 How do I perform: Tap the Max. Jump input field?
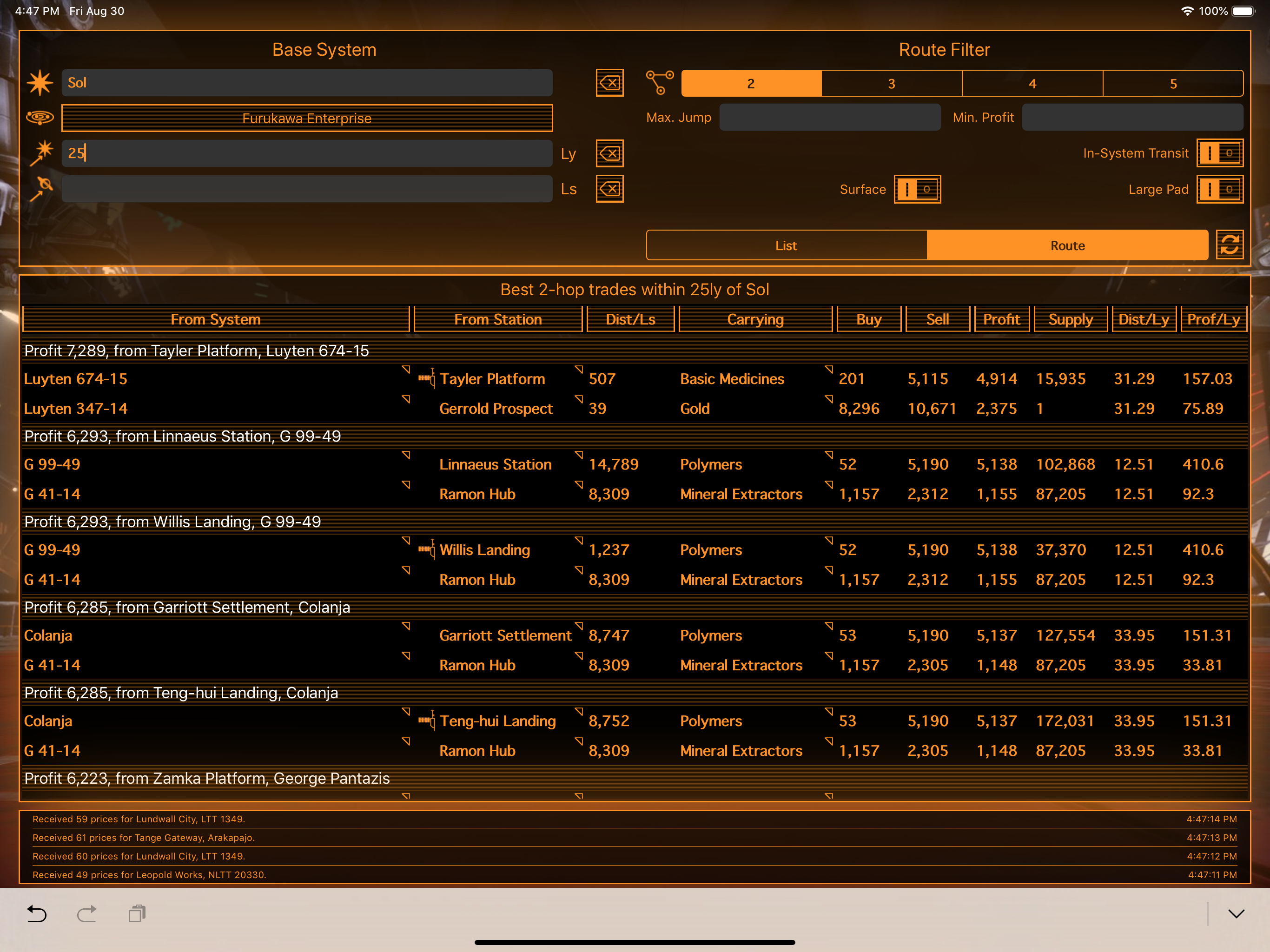(x=830, y=117)
